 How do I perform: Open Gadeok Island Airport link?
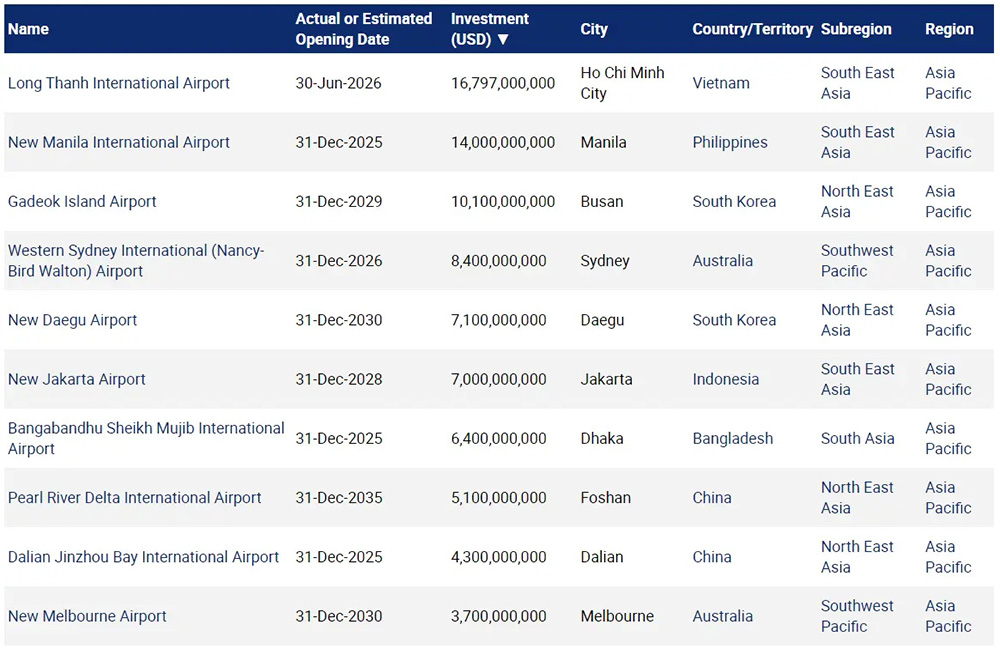click(x=82, y=202)
